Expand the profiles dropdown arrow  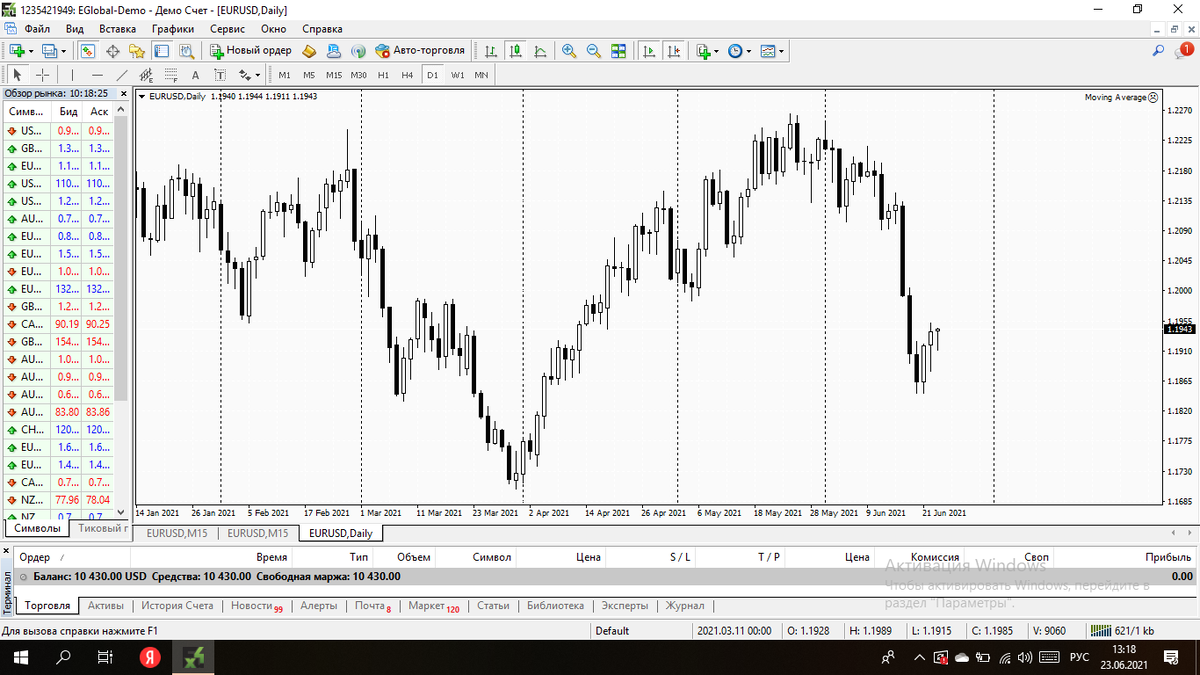(64, 50)
